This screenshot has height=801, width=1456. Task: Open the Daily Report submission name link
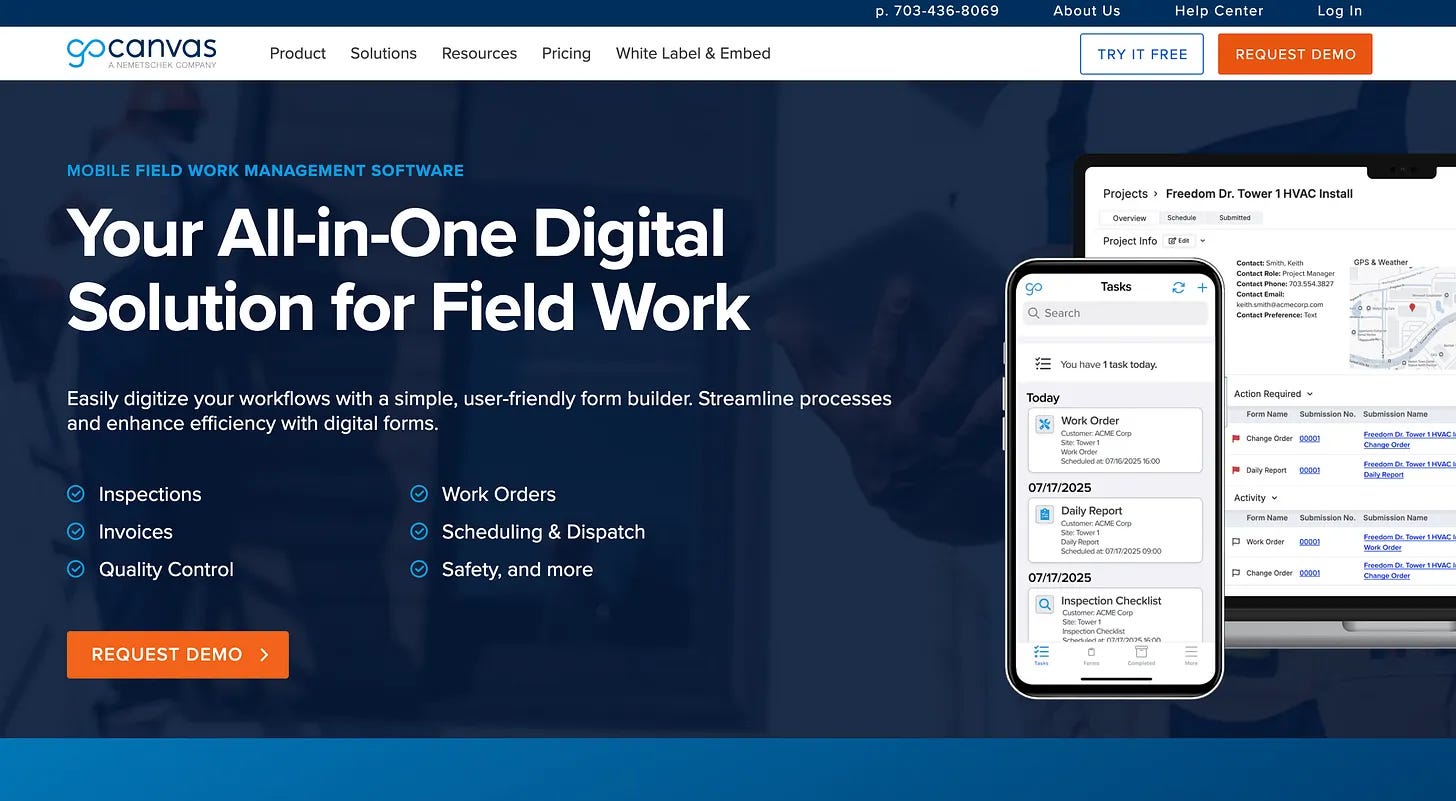1409,469
